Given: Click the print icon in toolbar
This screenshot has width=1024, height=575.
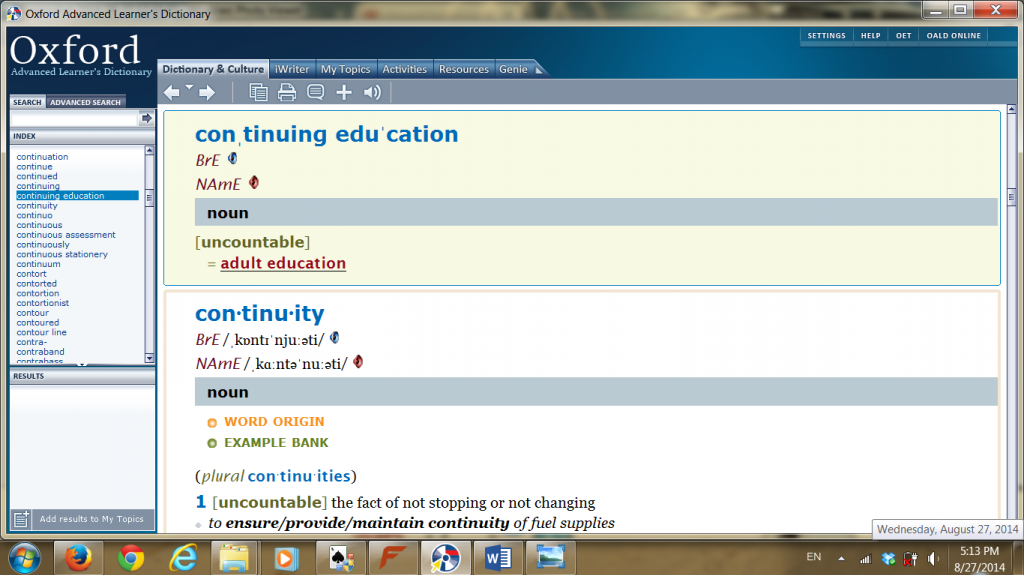Looking at the screenshot, I should pyautogui.click(x=287, y=93).
